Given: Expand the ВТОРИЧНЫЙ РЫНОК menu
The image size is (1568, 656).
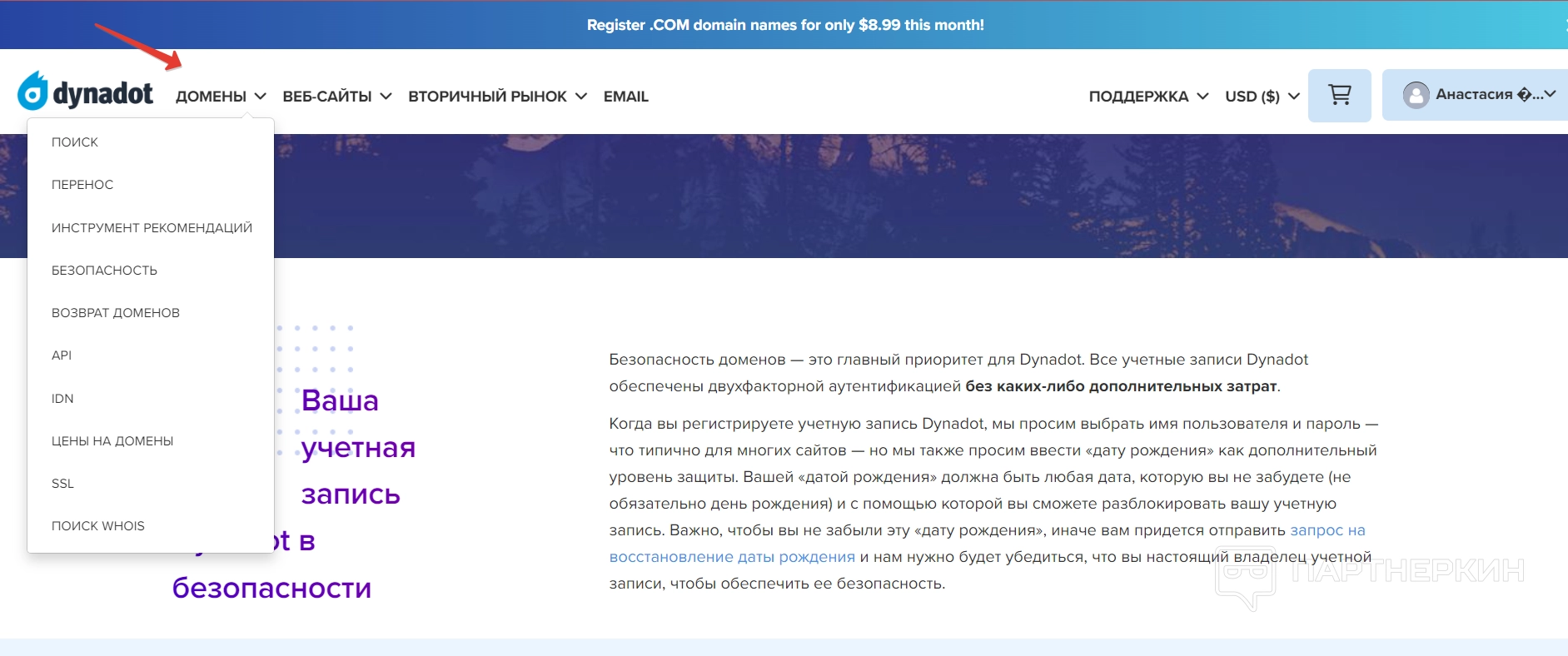Looking at the screenshot, I should (497, 97).
